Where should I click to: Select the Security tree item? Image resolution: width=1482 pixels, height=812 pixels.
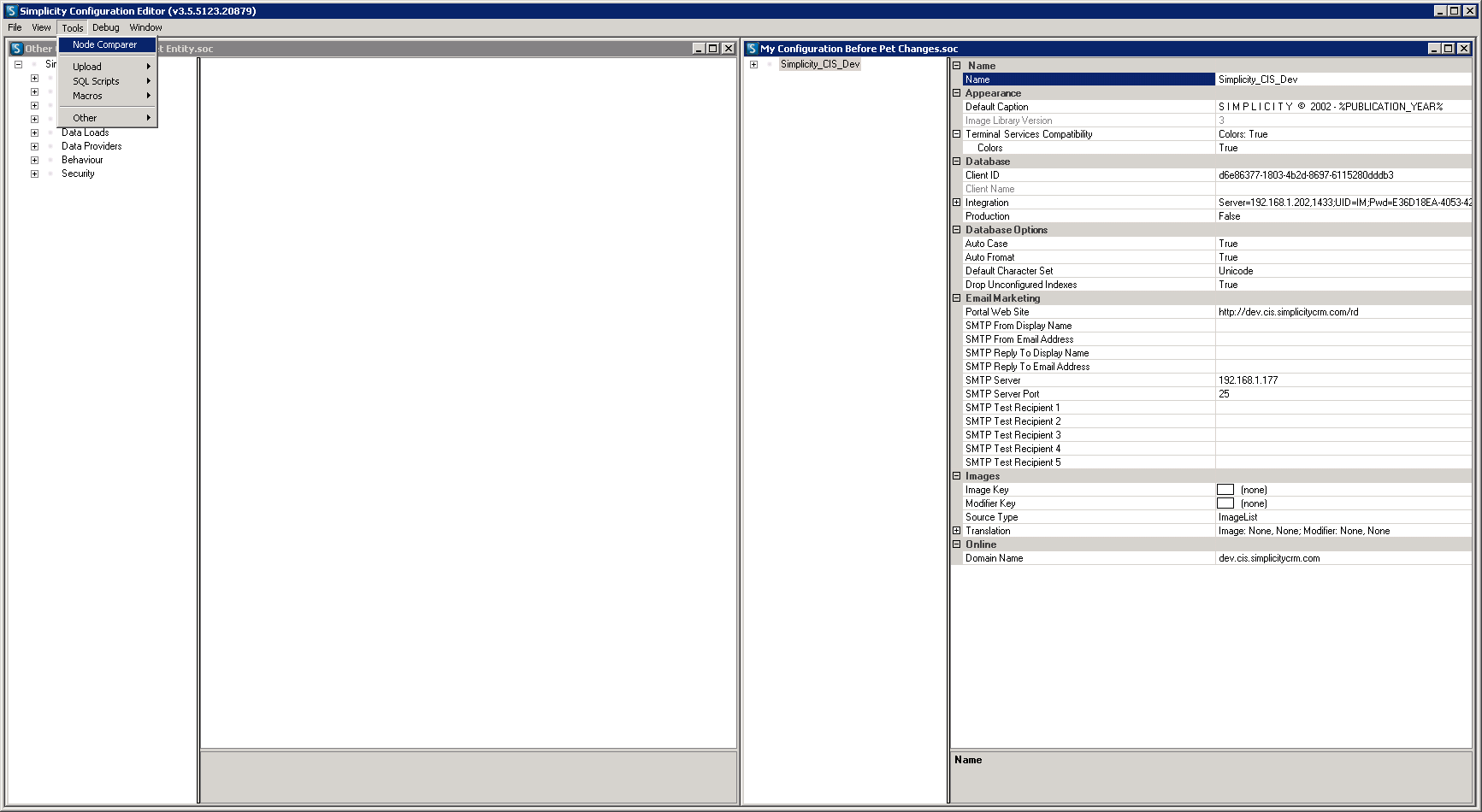[x=78, y=174]
